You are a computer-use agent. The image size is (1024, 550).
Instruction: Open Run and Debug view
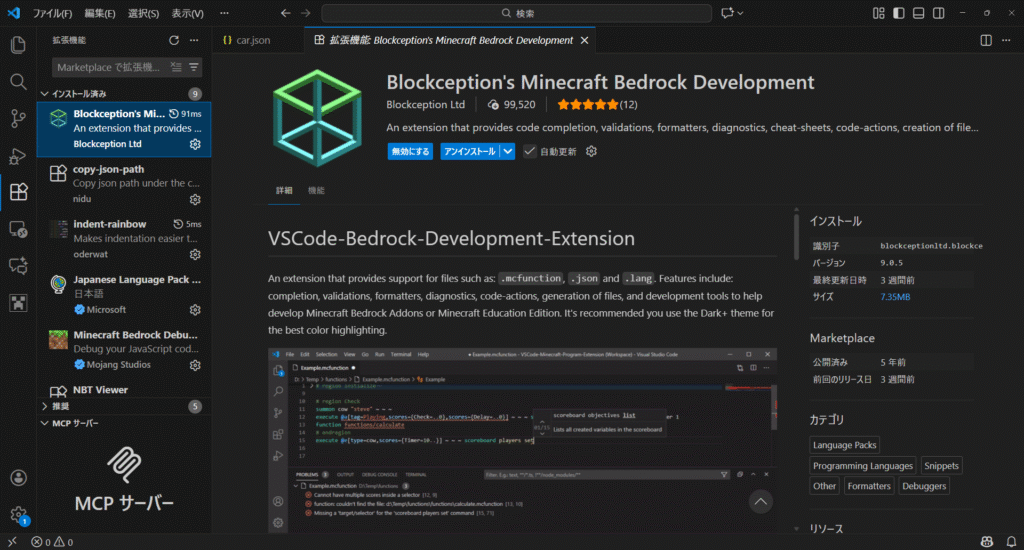[x=18, y=155]
